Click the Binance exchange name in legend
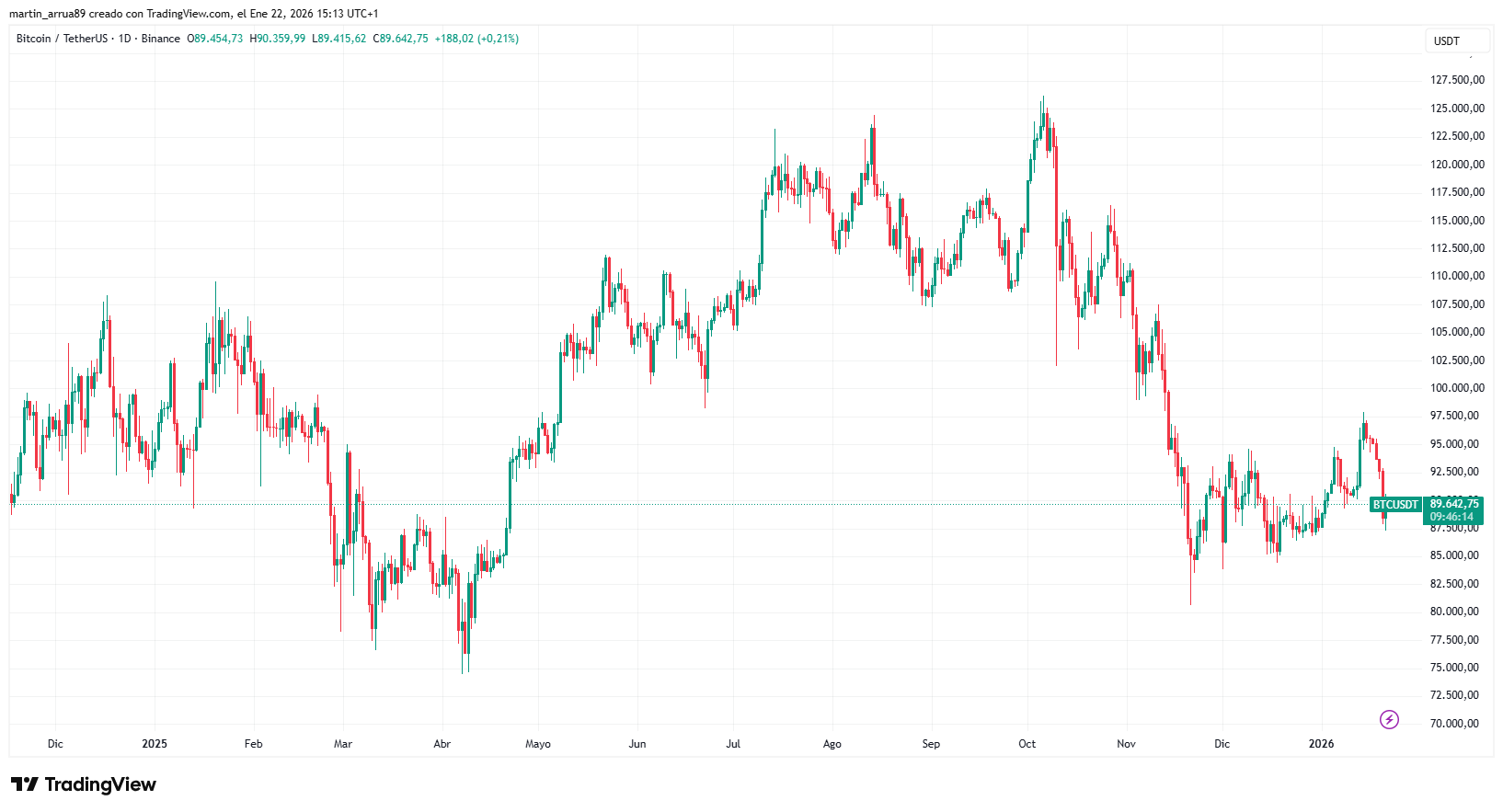1503x812 pixels. (161, 39)
